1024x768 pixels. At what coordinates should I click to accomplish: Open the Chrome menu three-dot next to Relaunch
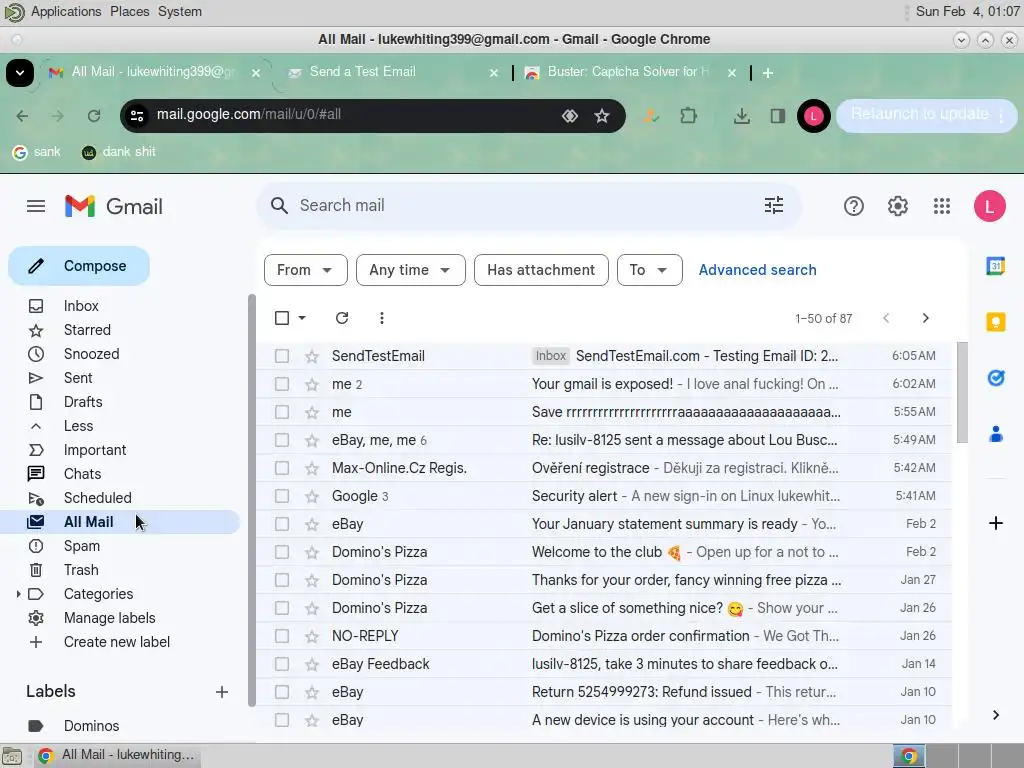[1001, 116]
